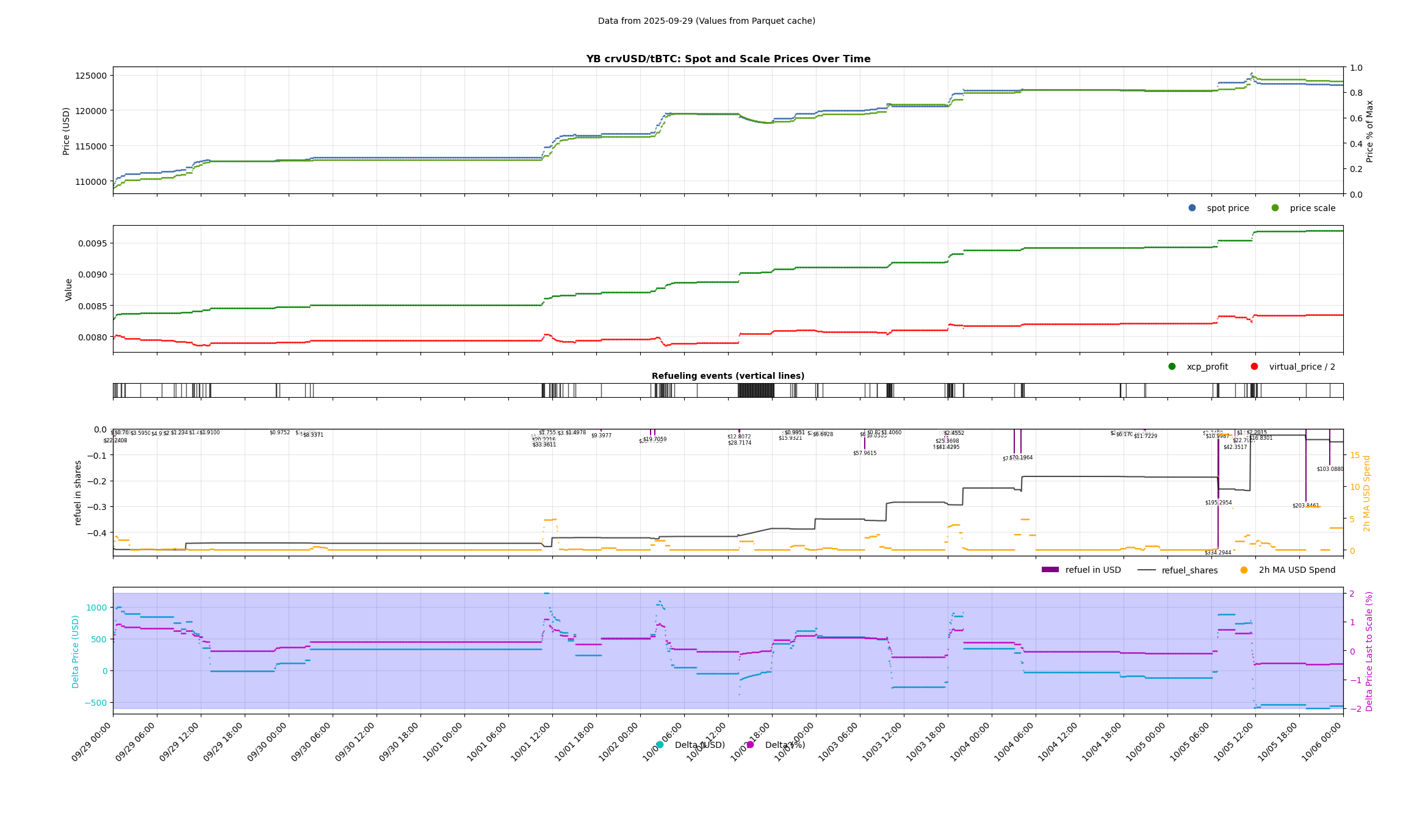This screenshot has height=840, width=1414.
Task: Click the blue spot price legend marker
Action: coord(1192,208)
